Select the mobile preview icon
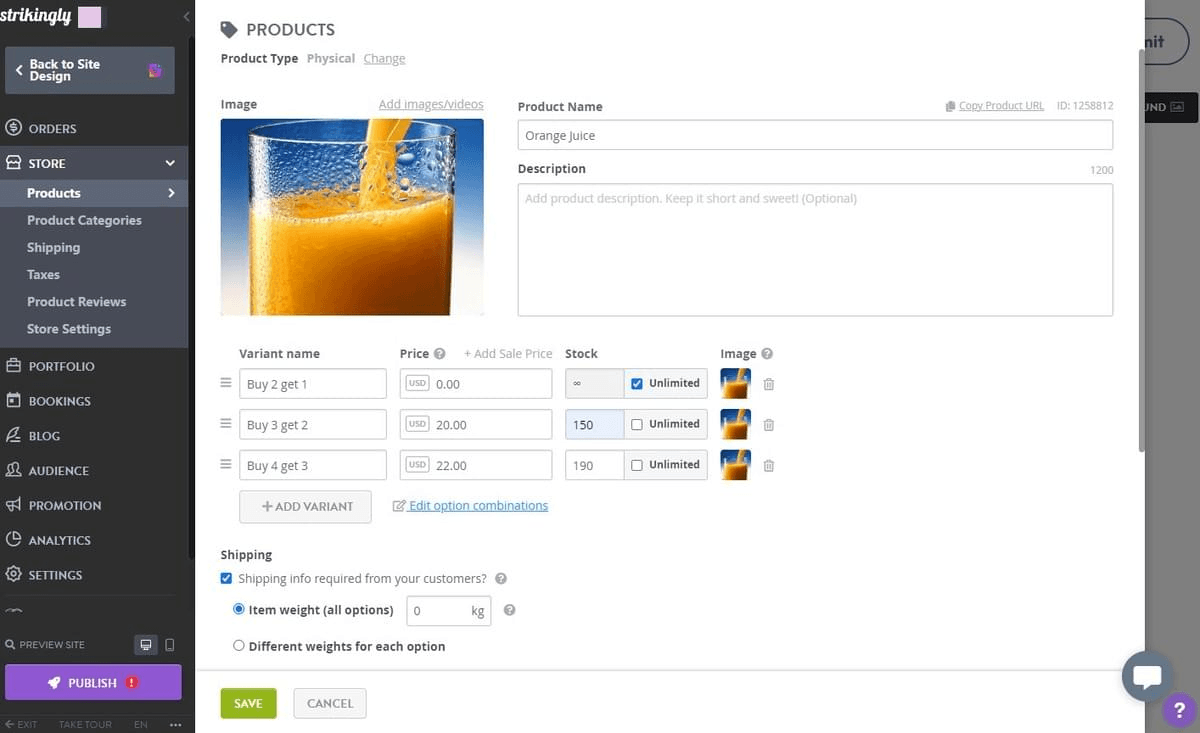This screenshot has height=733, width=1200. tap(169, 645)
